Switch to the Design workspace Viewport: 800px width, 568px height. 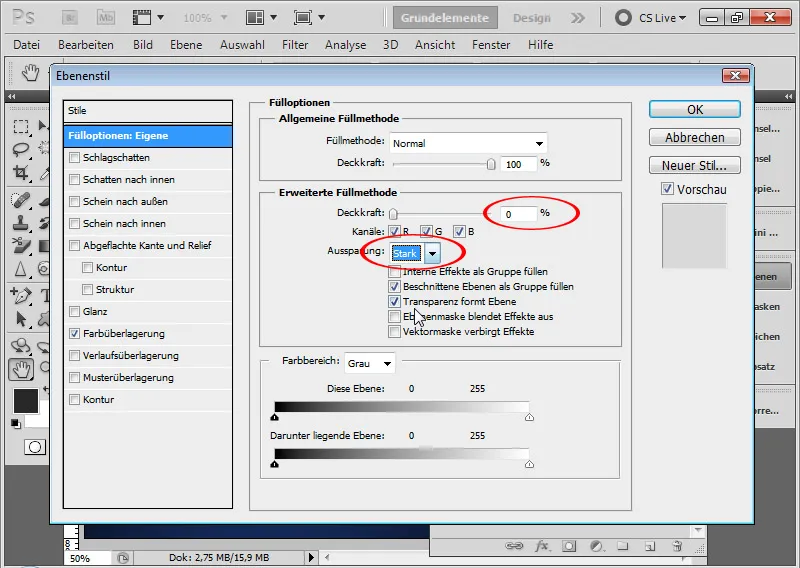532,18
